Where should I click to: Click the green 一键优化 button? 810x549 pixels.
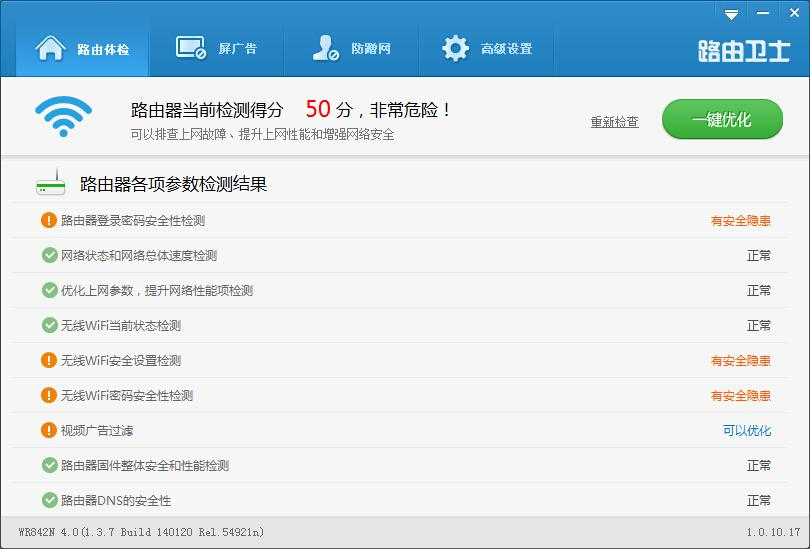pyautogui.click(x=722, y=119)
